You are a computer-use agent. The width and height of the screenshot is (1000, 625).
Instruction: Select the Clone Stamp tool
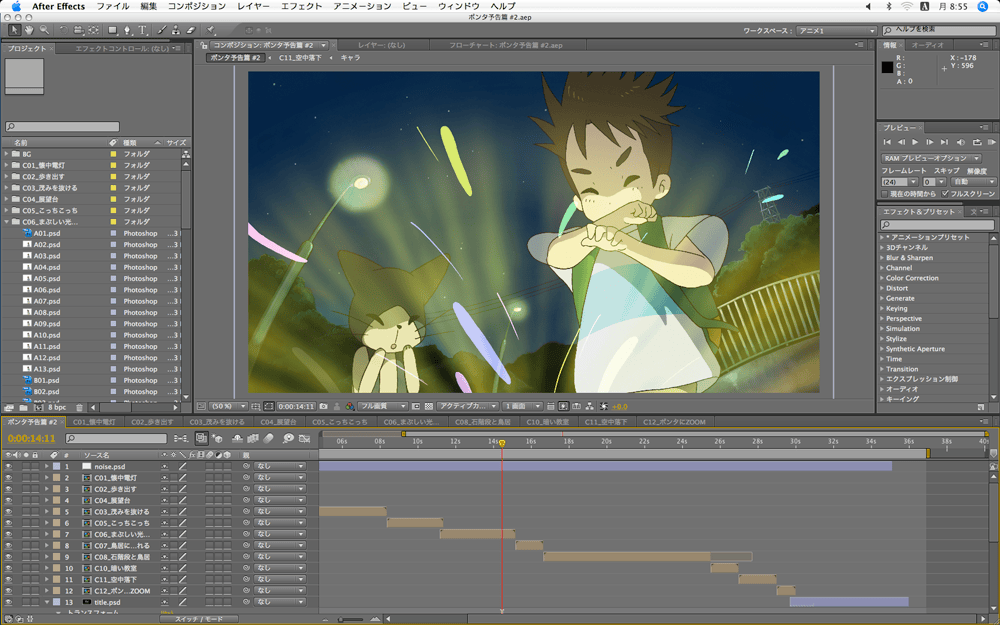click(x=176, y=30)
